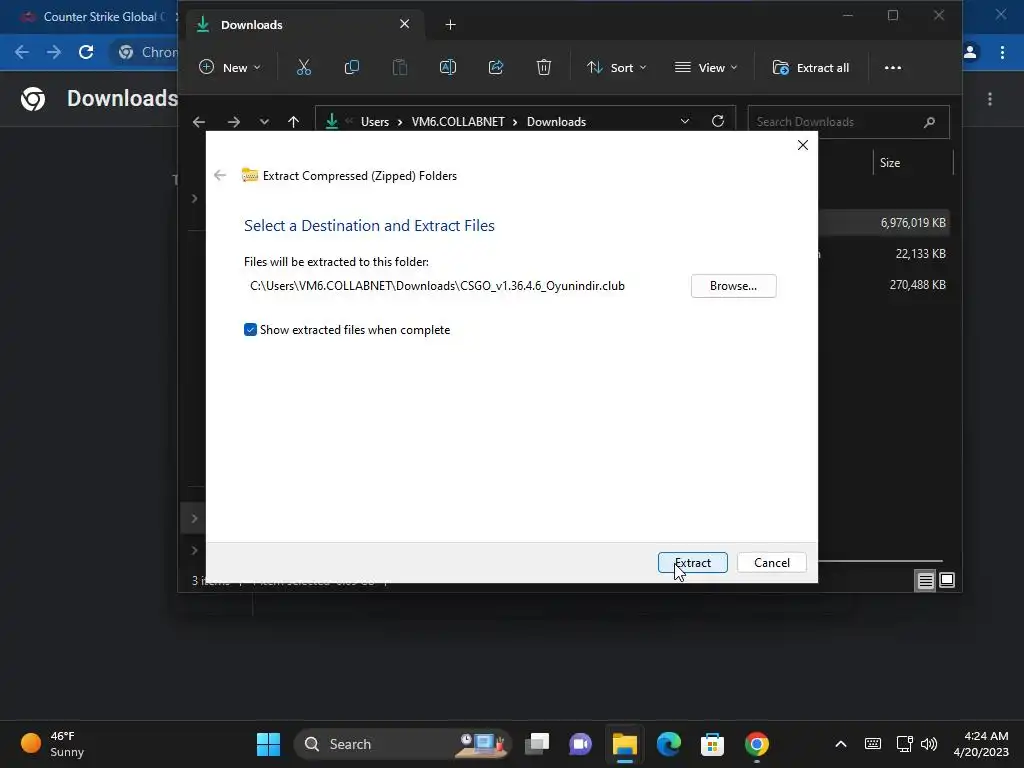Click the Rename icon in toolbar
1024x768 pixels.
[448, 67]
